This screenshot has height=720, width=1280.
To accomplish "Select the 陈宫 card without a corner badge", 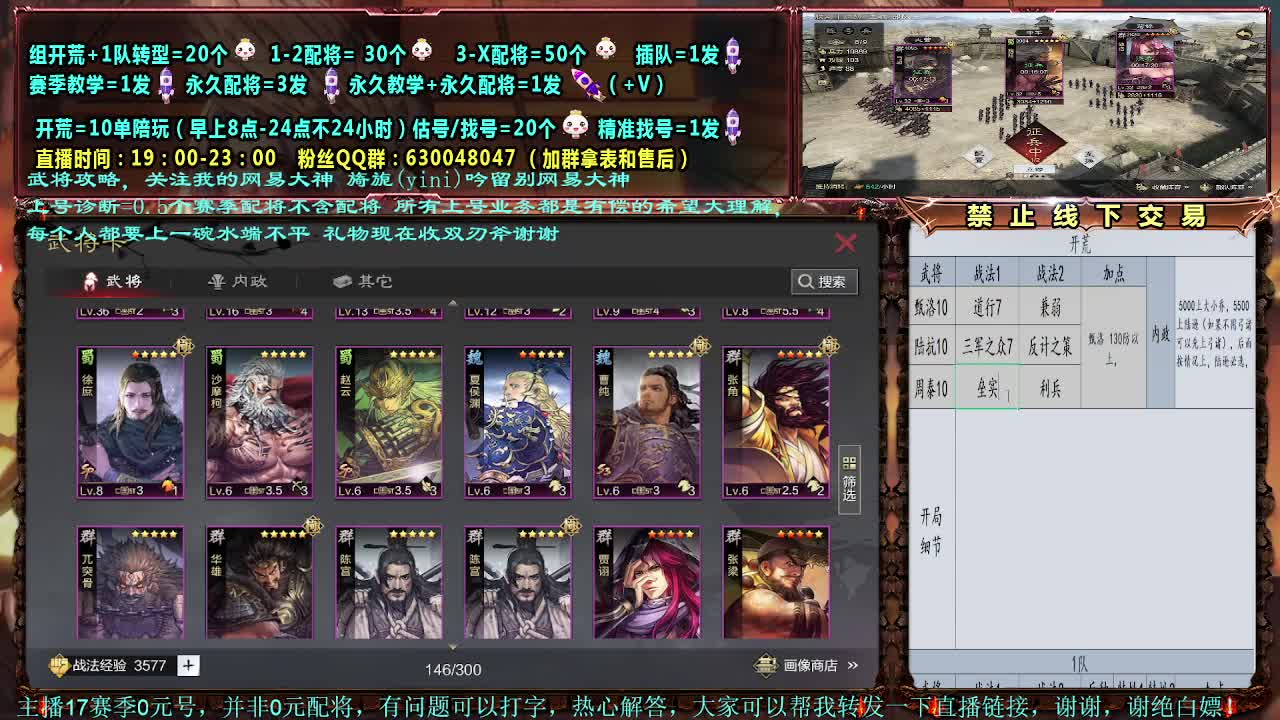I will [x=388, y=583].
